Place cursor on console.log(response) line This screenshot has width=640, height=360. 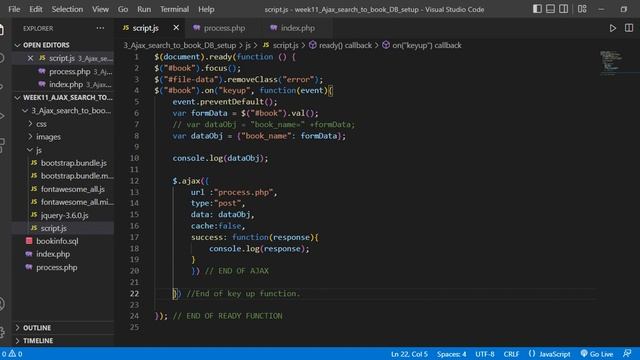tap(259, 249)
